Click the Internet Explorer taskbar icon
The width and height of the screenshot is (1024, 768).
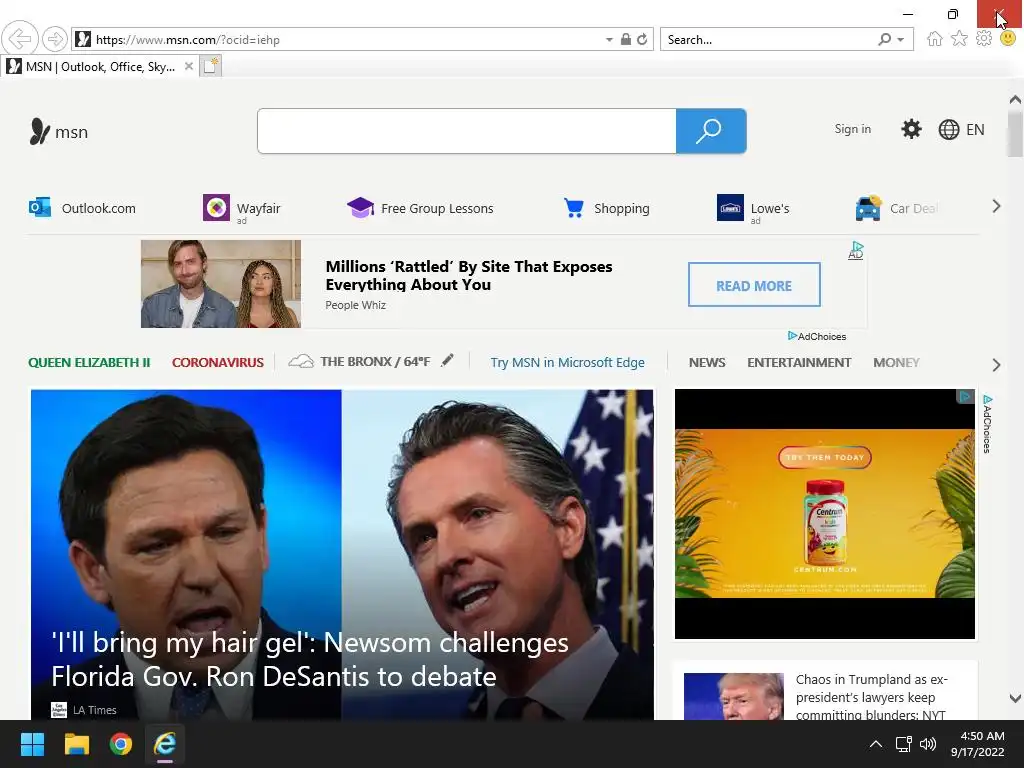[165, 744]
